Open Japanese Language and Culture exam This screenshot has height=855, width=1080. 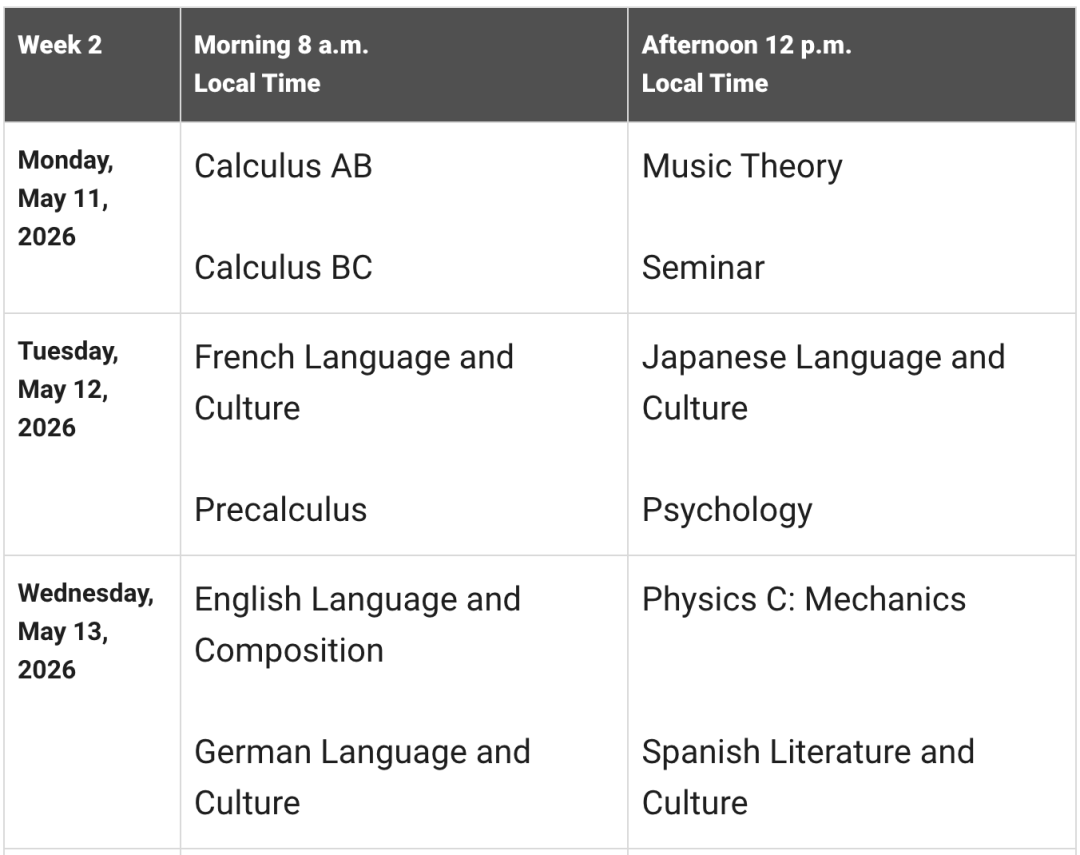pos(823,382)
